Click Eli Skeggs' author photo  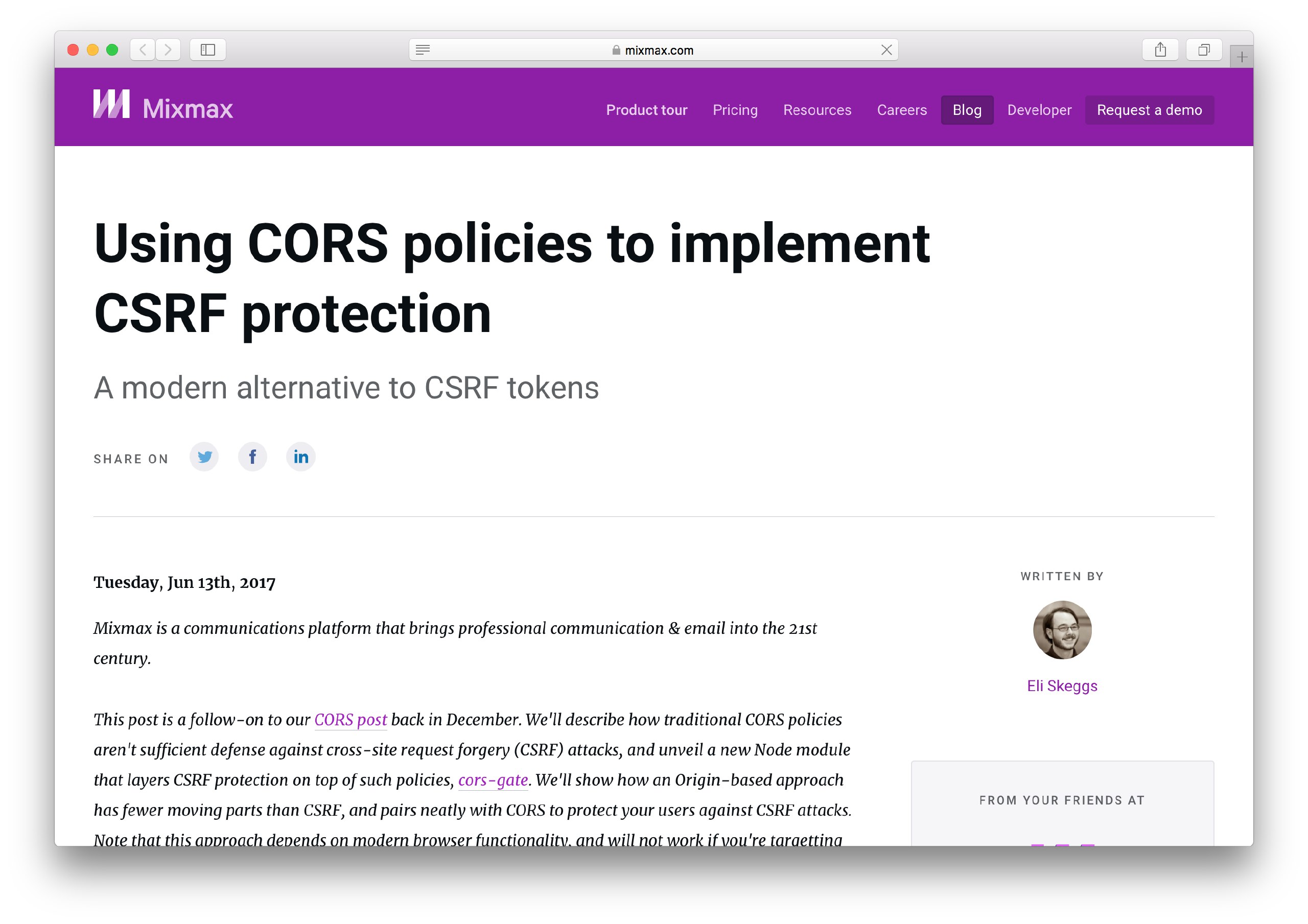1062,630
